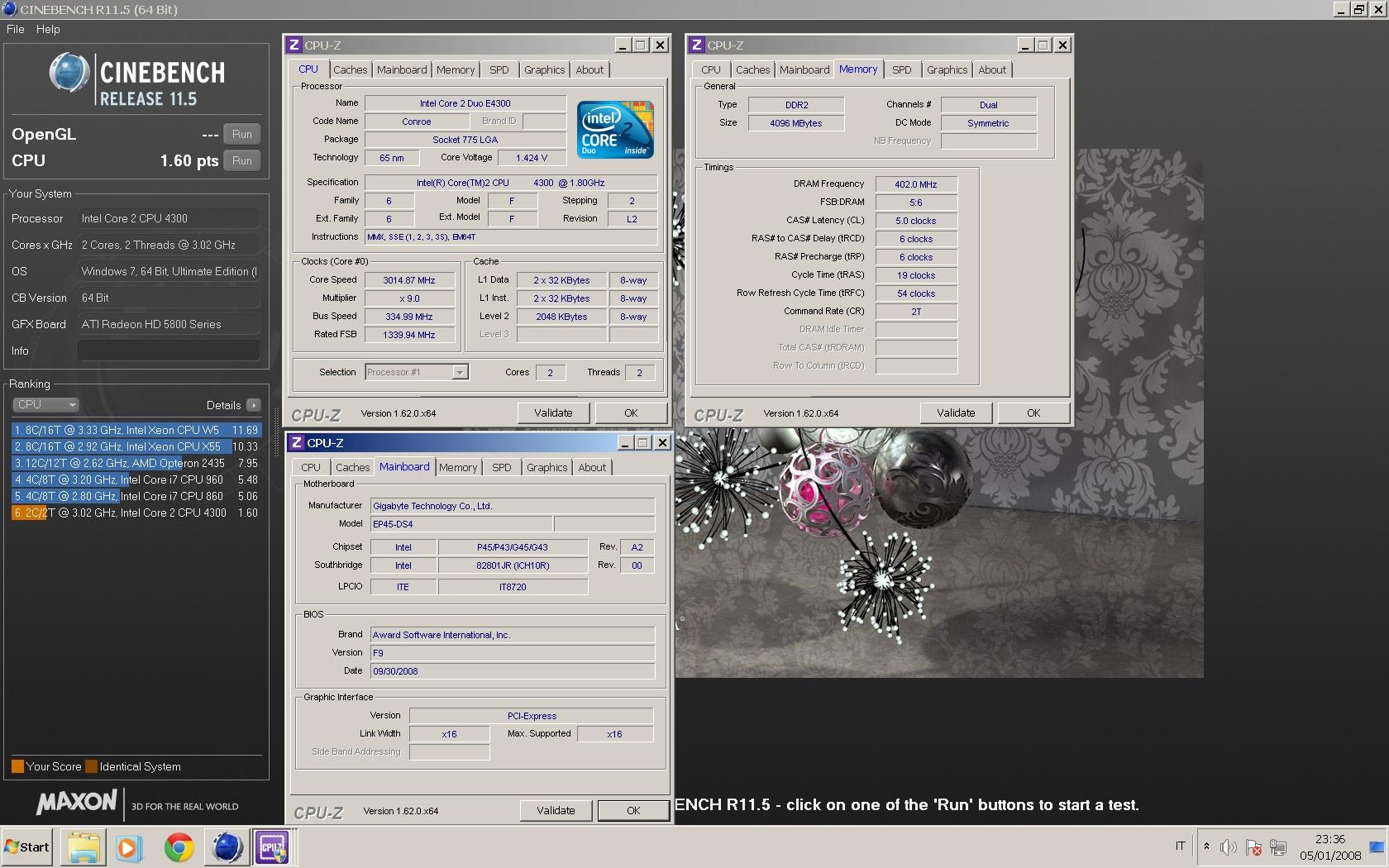The width and height of the screenshot is (1389, 868).
Task: Click OK in top-left CPU-Z window
Action: [631, 413]
